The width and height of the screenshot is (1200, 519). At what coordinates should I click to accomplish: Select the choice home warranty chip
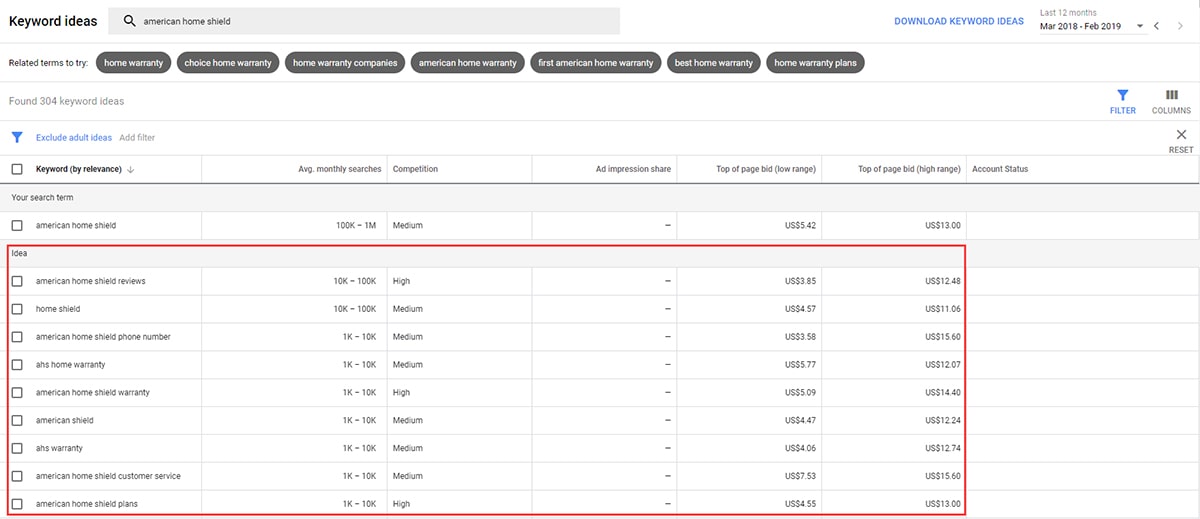(x=228, y=63)
